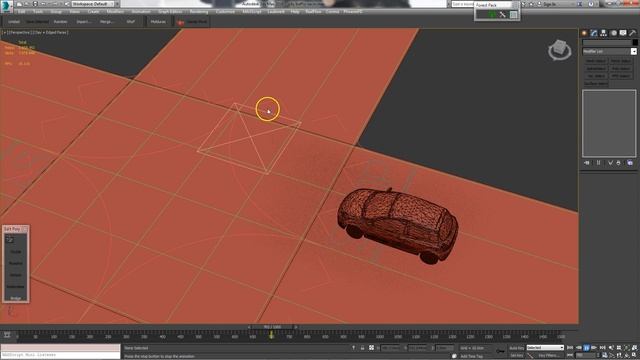This screenshot has width=640, height=360.
Task: Open the Modify command panel tab
Action: [x=594, y=33]
